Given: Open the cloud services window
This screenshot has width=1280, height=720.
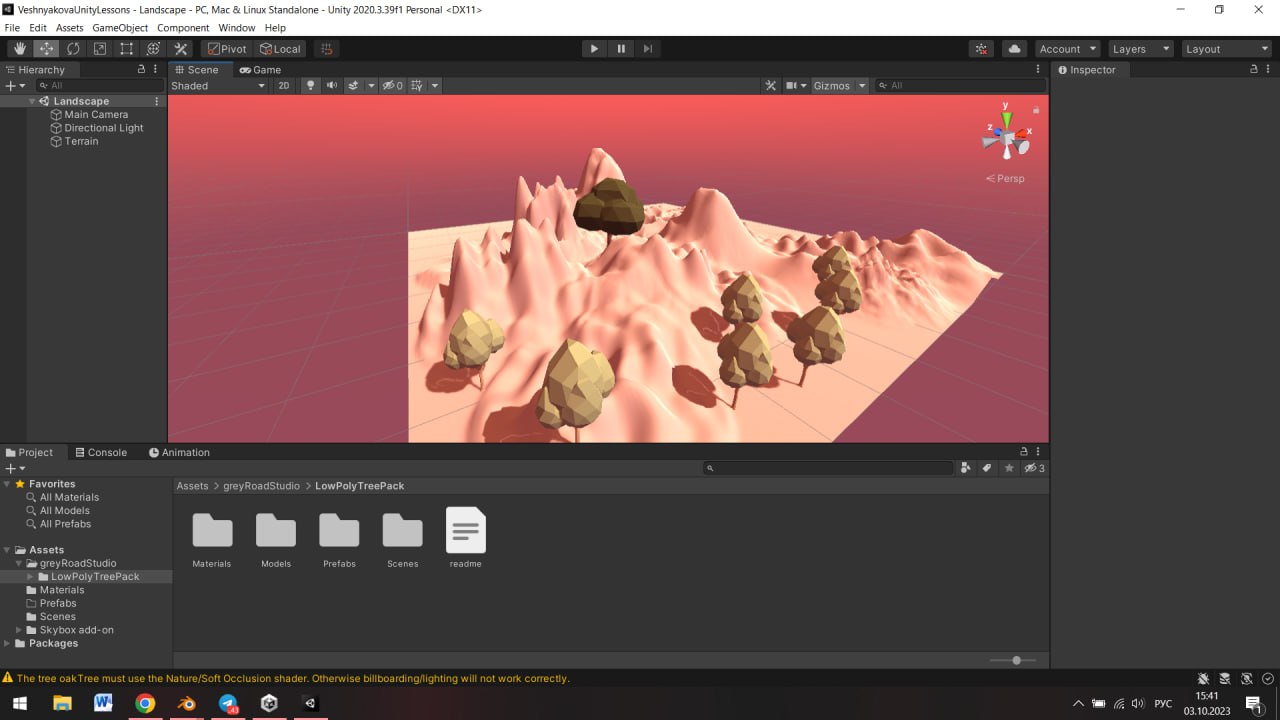Looking at the screenshot, I should tap(1015, 49).
